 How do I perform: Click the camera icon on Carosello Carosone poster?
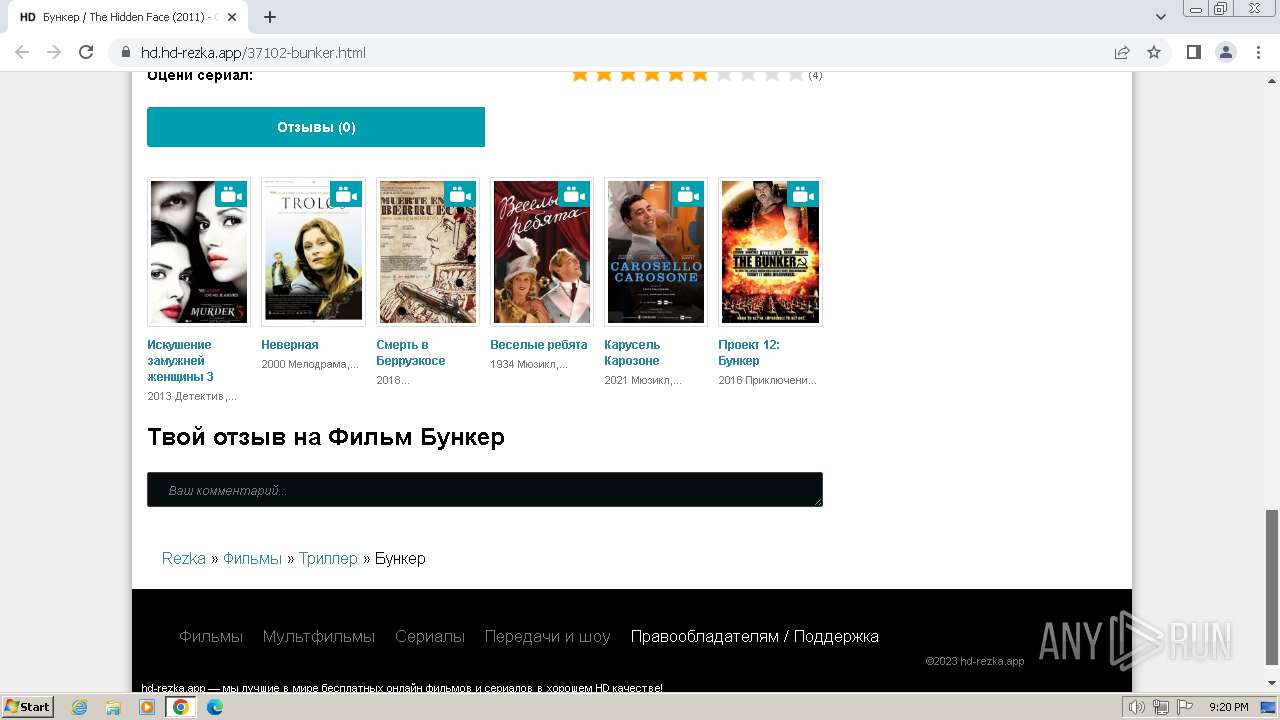pos(688,194)
